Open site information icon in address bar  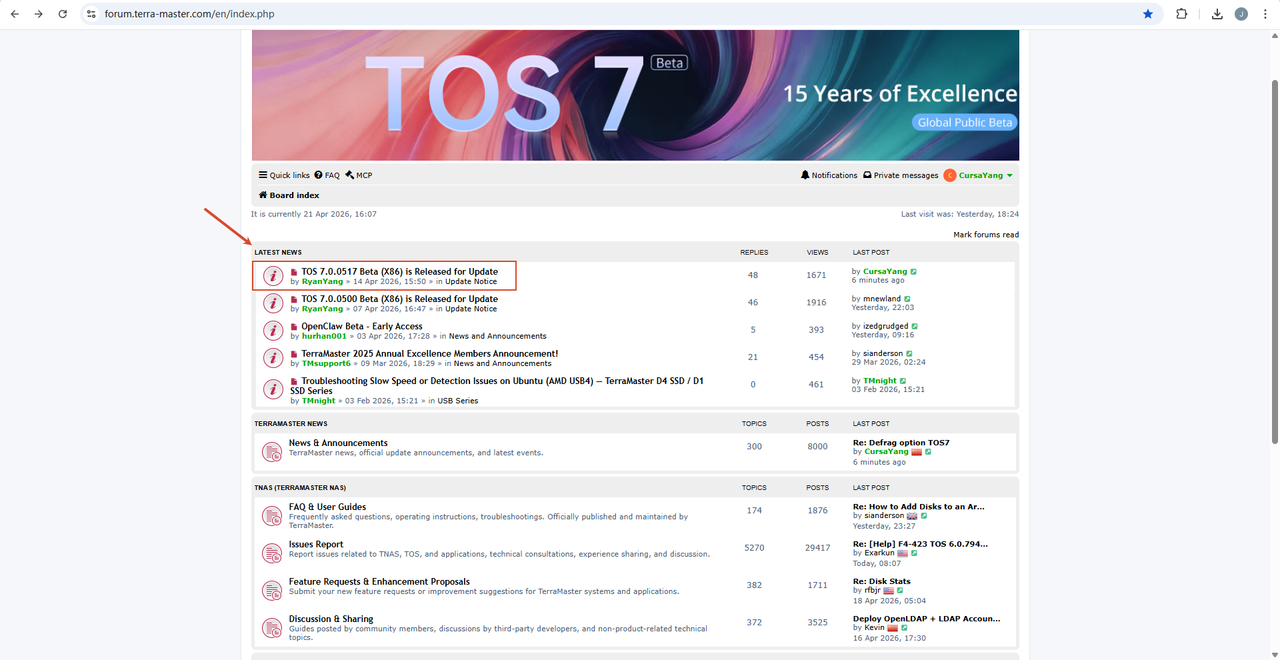coord(91,14)
